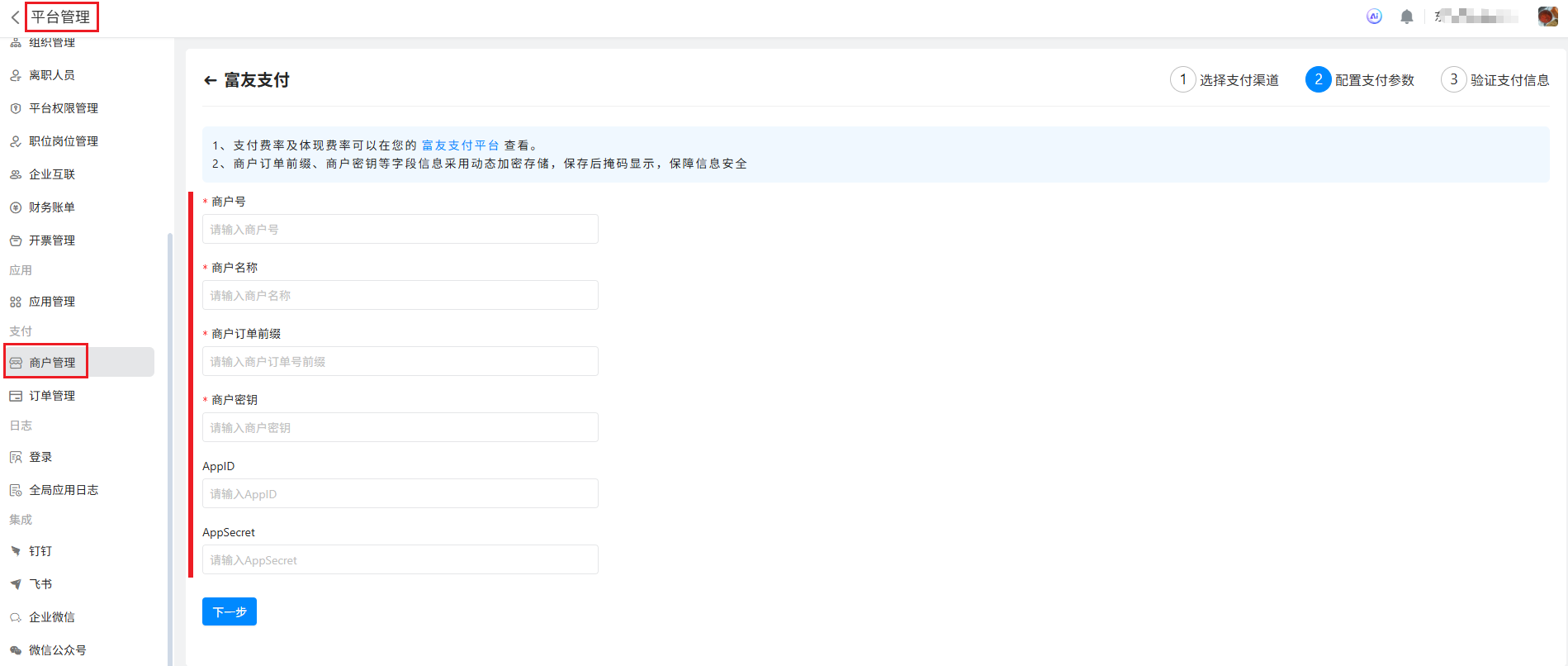Screen dimensions: 1568x666
Task: Select step 3 验证支付信息
Action: (1495, 80)
